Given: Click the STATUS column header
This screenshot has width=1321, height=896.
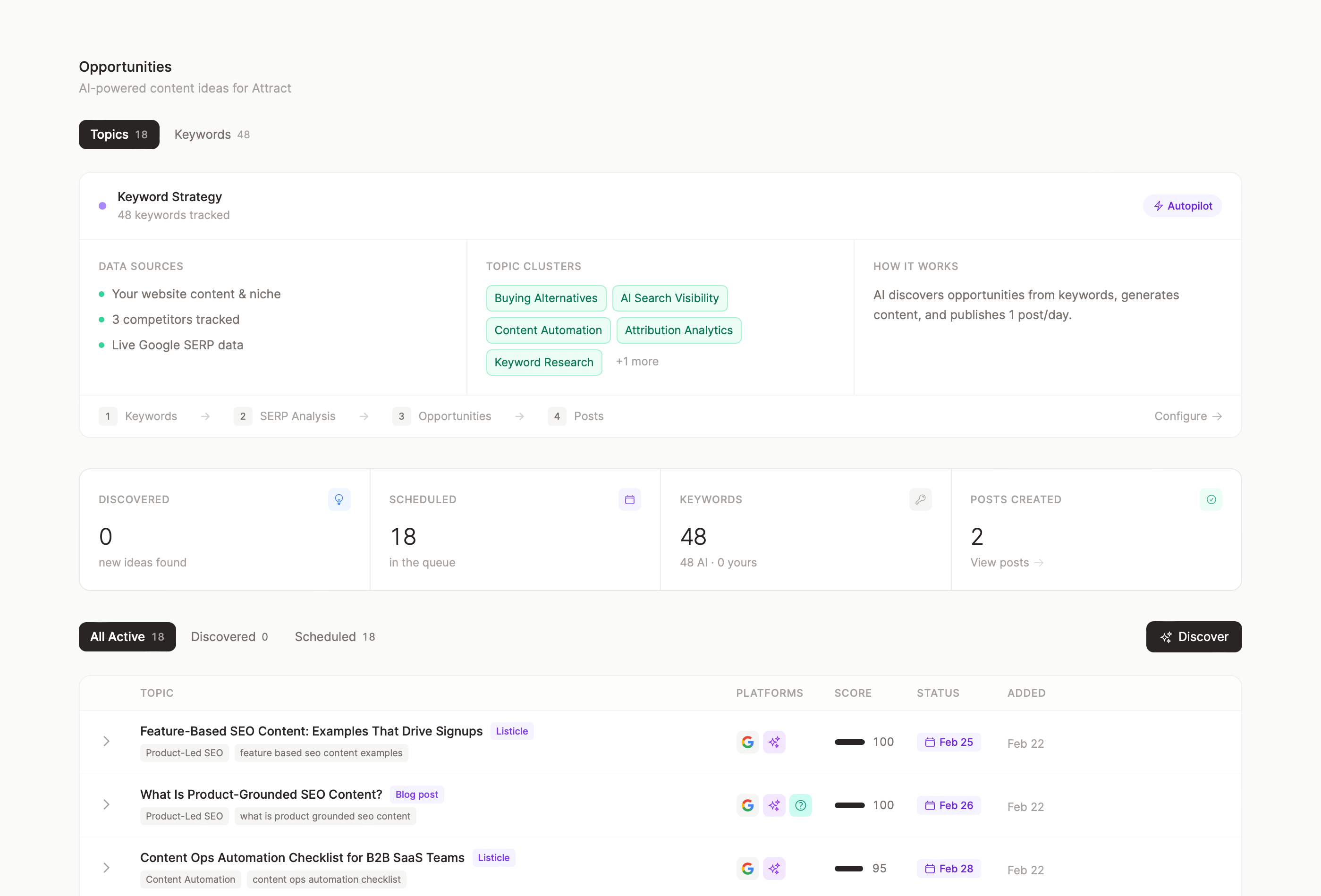Looking at the screenshot, I should click(x=938, y=693).
